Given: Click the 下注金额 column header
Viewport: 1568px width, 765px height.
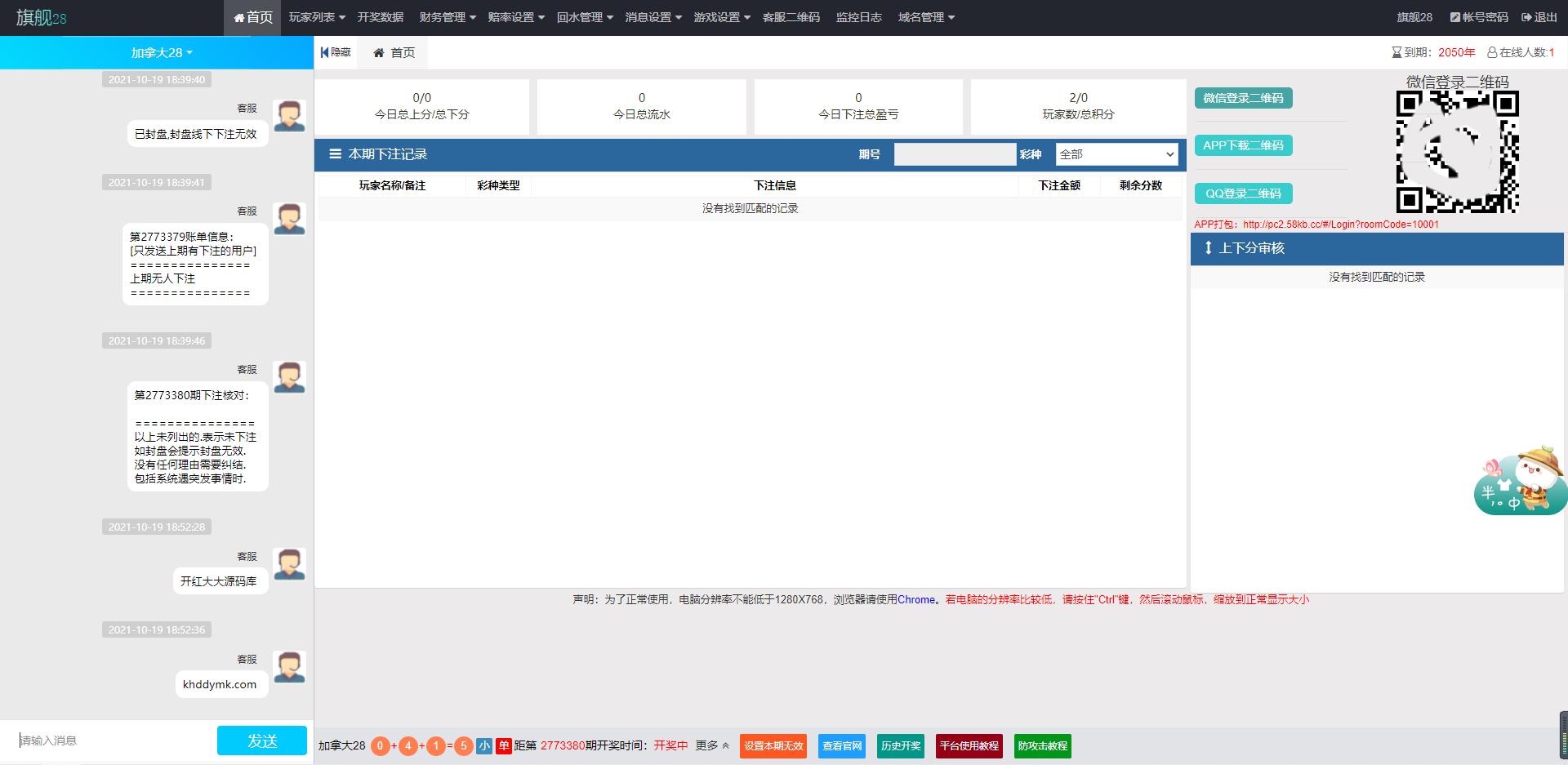Looking at the screenshot, I should point(1059,185).
